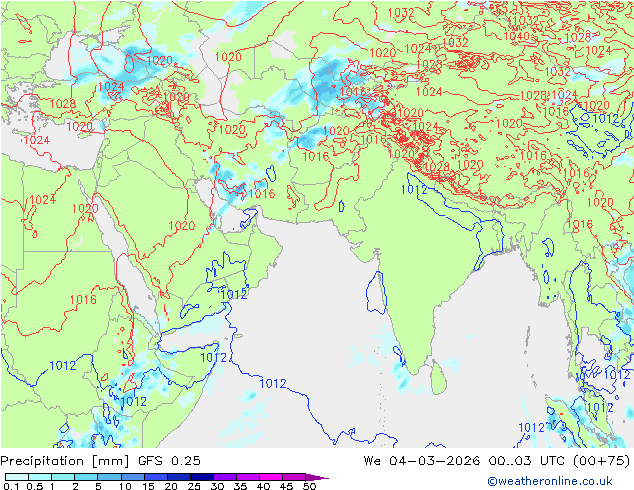The width and height of the screenshot is (634, 490).
Task: Pick the palest legend swatch between 0.1 and 0.5
Action: (x=17, y=477)
